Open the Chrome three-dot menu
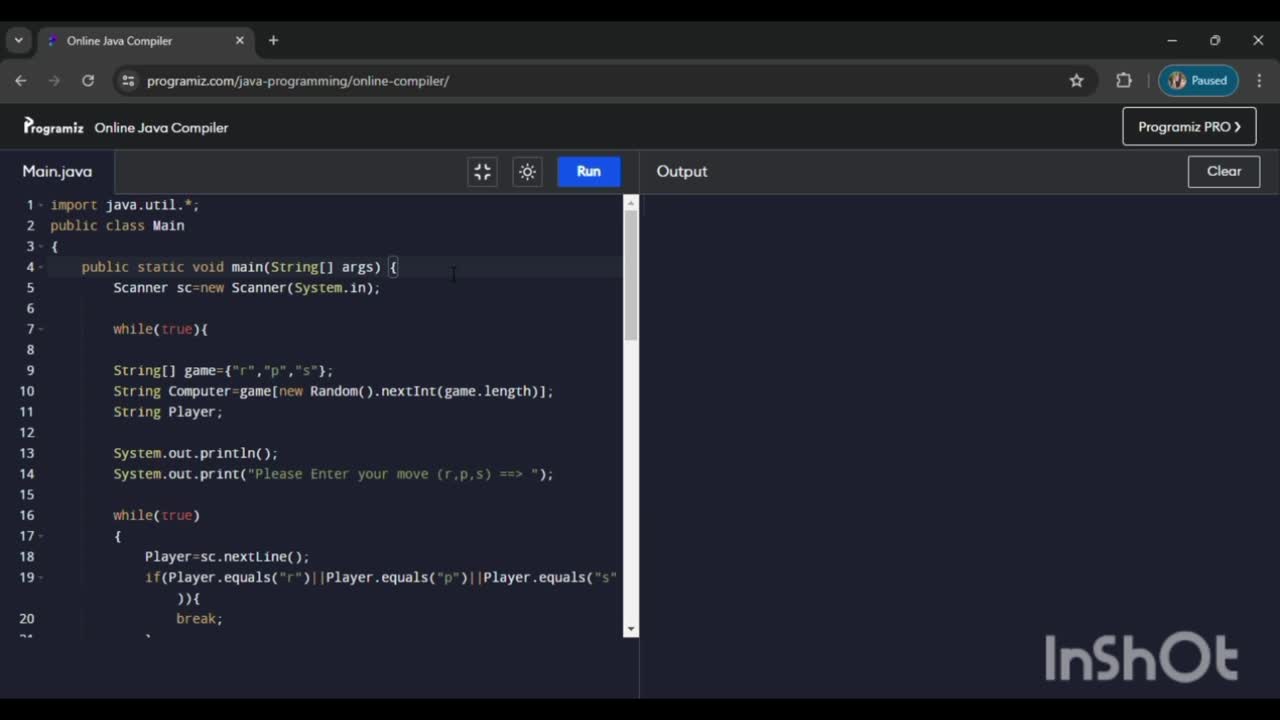Viewport: 1280px width, 720px height. coord(1259,81)
